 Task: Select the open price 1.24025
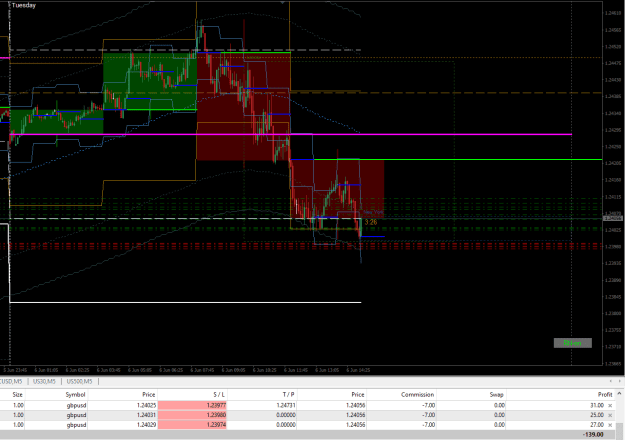point(146,405)
